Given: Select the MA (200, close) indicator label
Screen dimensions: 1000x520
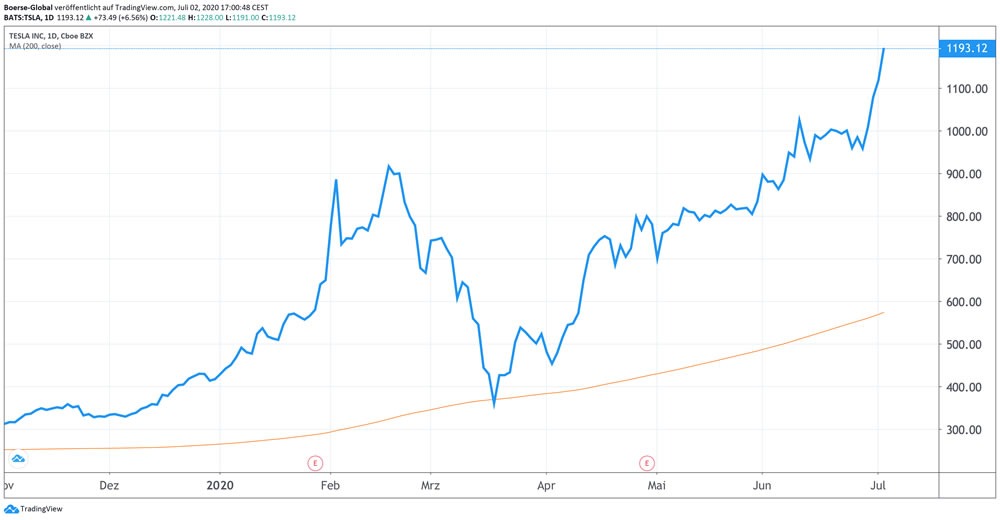Looking at the screenshot, I should coord(35,46).
